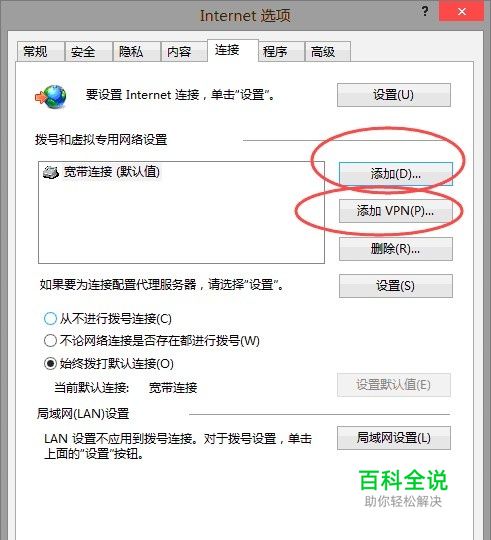Click the help question mark icon
This screenshot has width=491, height=540.
[425, 12]
